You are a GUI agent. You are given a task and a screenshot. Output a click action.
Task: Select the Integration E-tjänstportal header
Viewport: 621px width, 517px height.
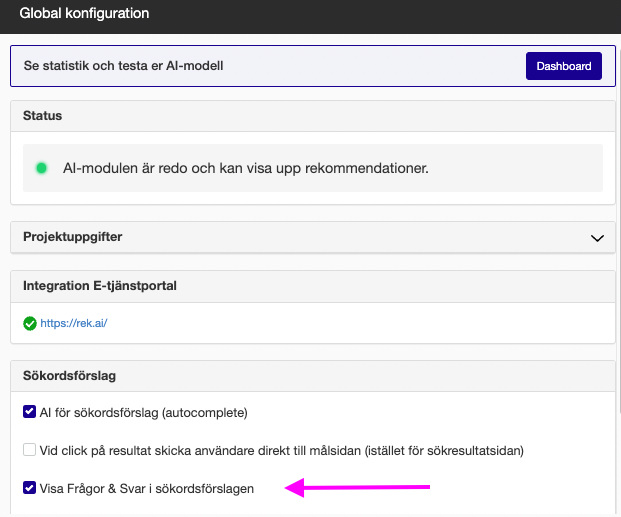coord(98,285)
